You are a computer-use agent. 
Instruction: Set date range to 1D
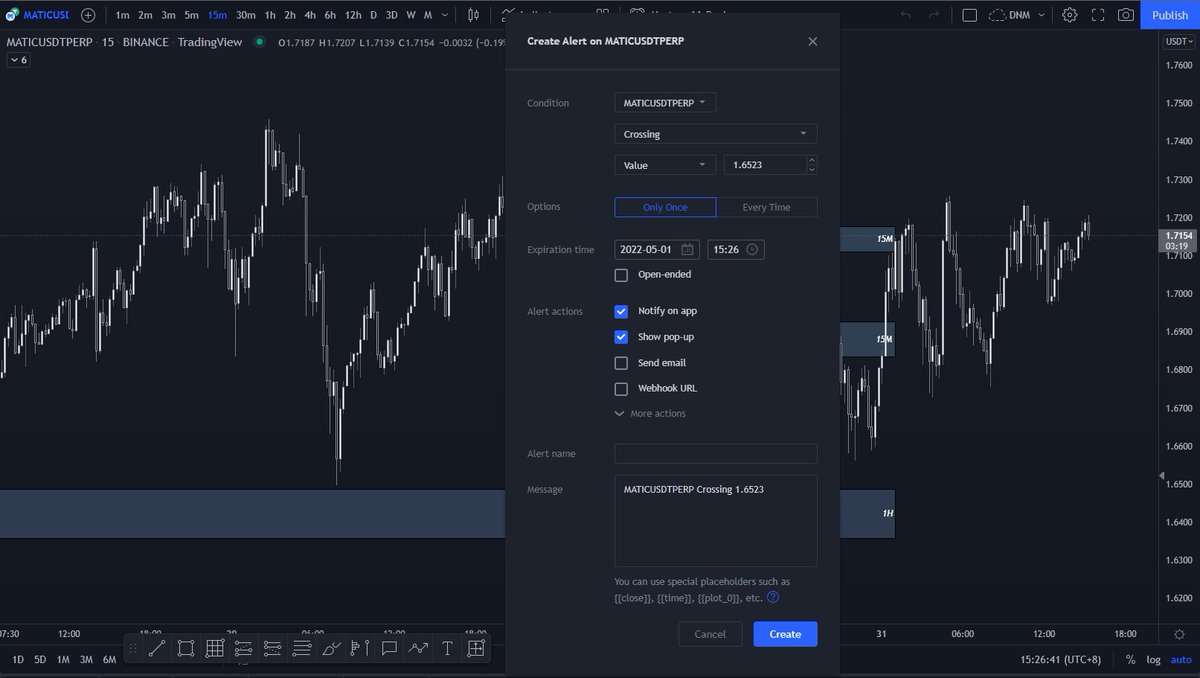click(17, 659)
